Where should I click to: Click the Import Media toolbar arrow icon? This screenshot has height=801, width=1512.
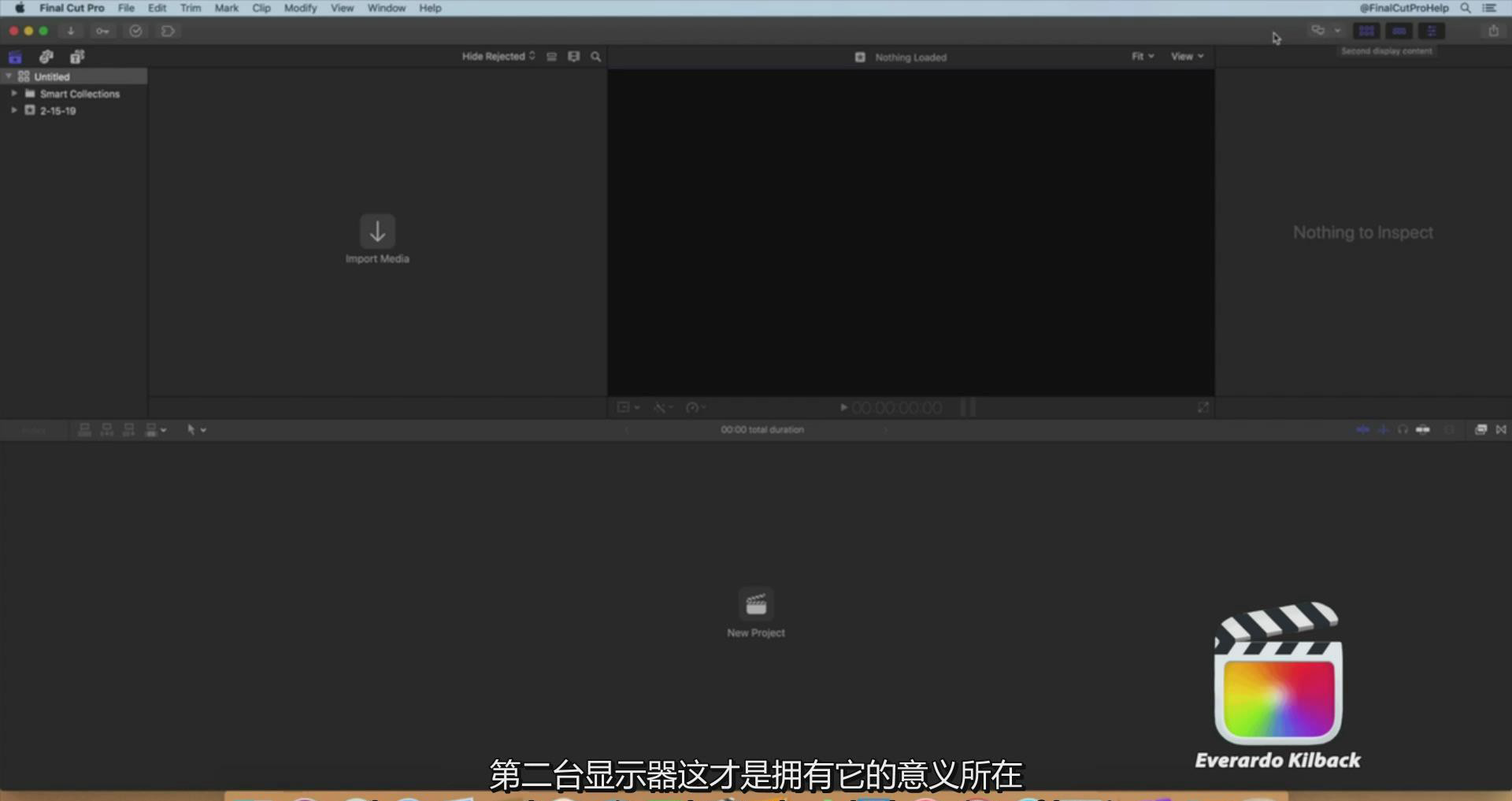pos(71,31)
